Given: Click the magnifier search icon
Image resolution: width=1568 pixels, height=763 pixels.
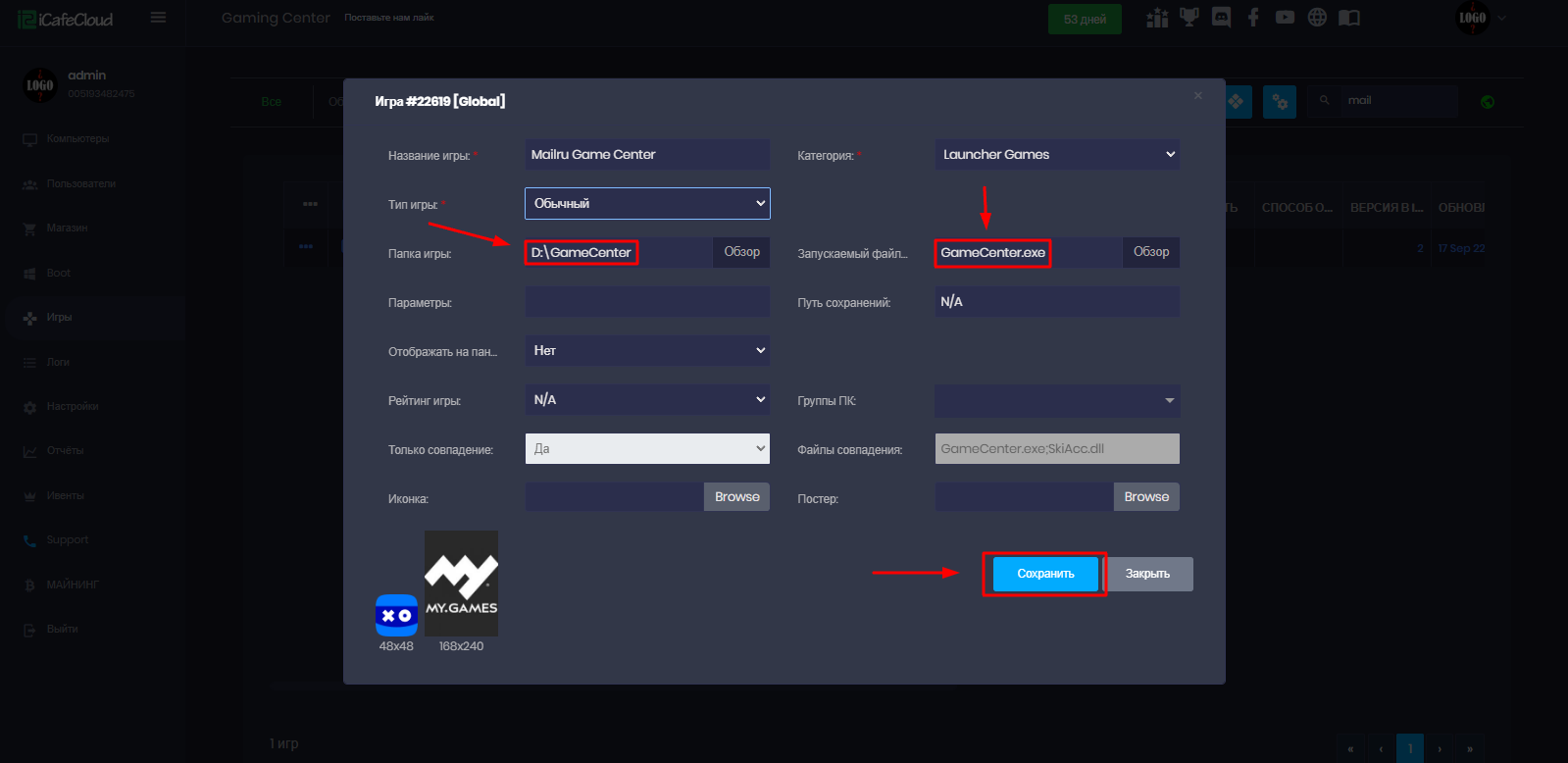Looking at the screenshot, I should click(x=1324, y=100).
